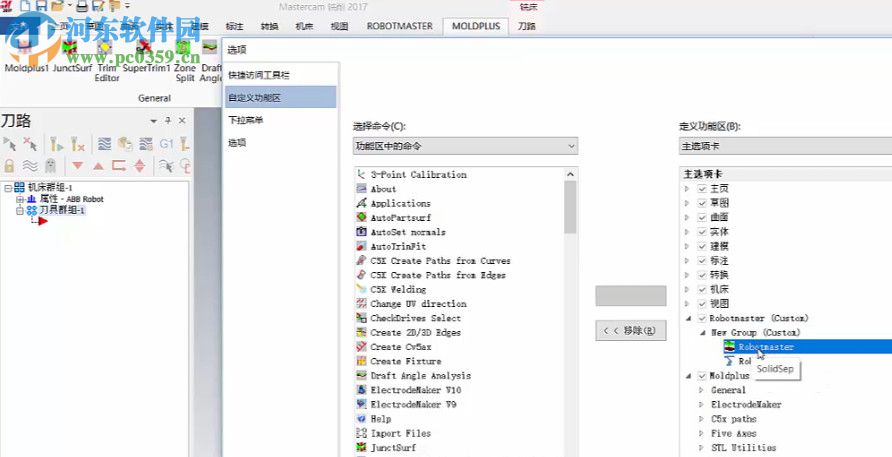The width and height of the screenshot is (892, 457).
Task: Expand the 属性 - ABB Robot node
Action: [19, 199]
